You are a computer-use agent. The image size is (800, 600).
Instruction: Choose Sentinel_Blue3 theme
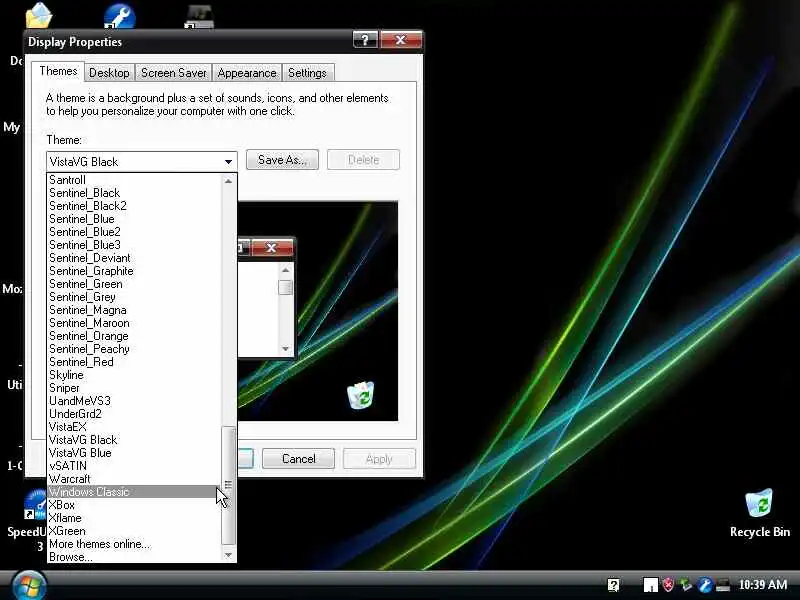[x=135, y=245]
